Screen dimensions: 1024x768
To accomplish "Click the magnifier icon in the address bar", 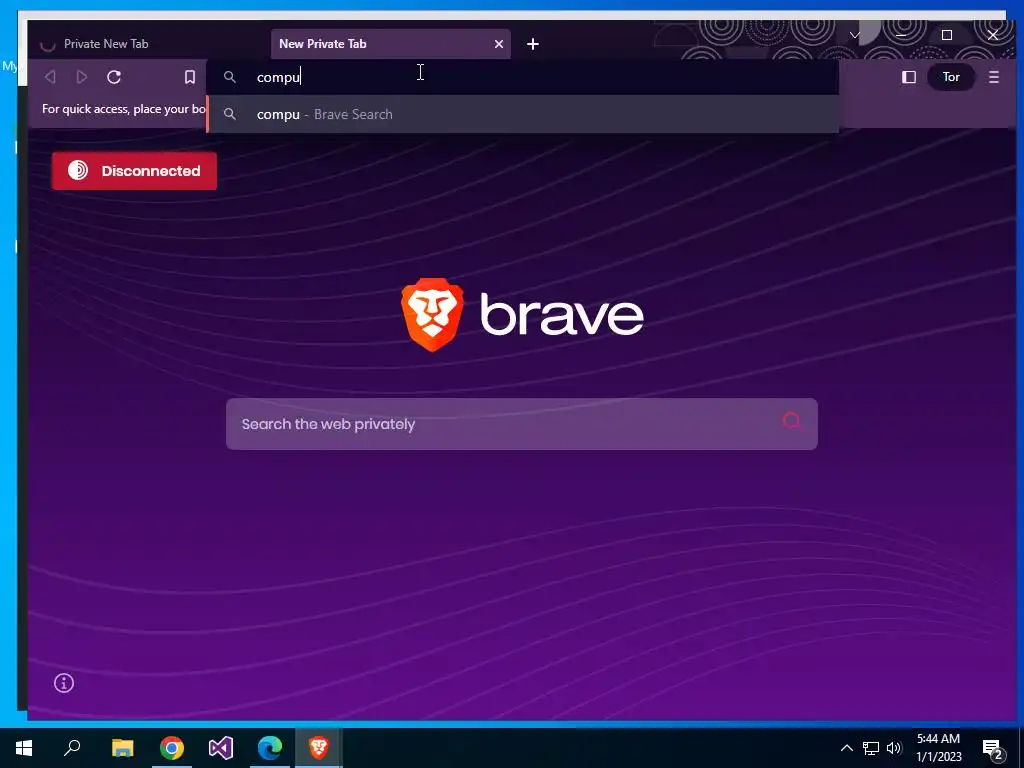I will [x=229, y=77].
